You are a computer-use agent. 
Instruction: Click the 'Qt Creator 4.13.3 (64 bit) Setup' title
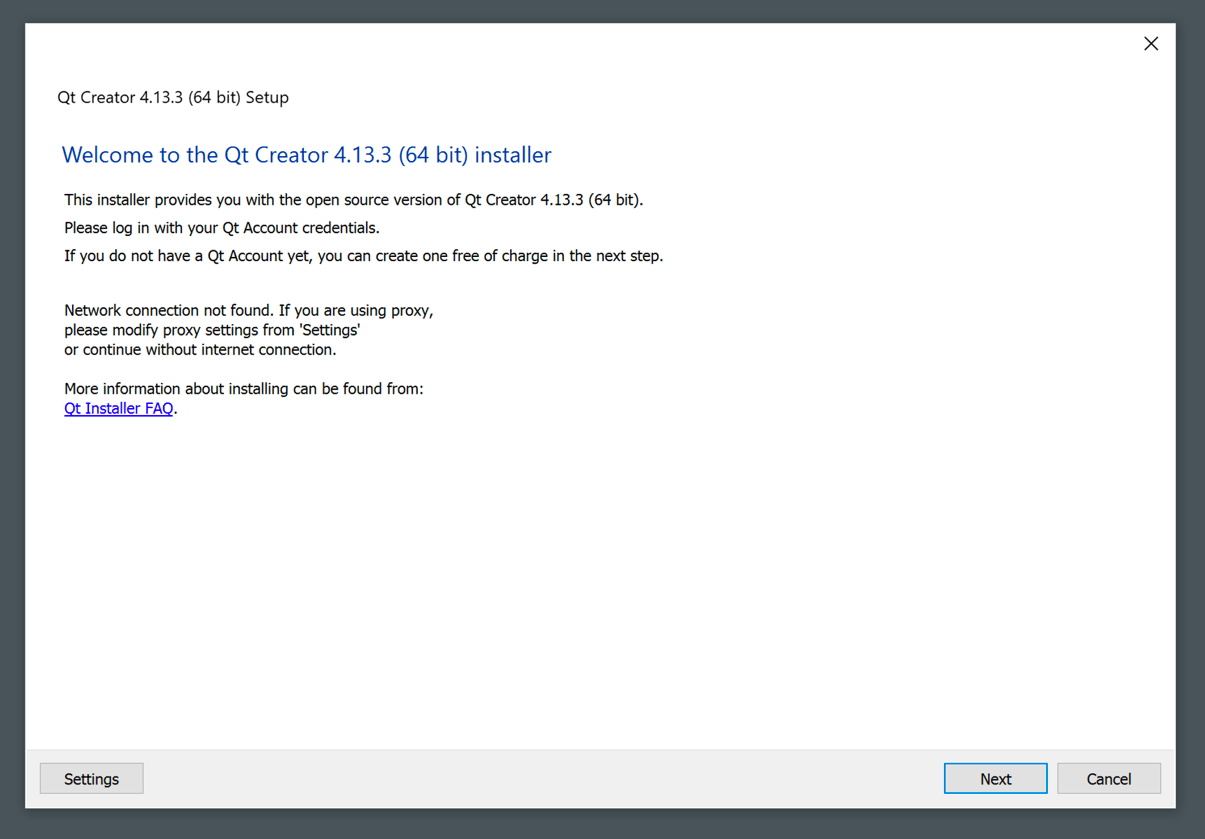pos(173,97)
